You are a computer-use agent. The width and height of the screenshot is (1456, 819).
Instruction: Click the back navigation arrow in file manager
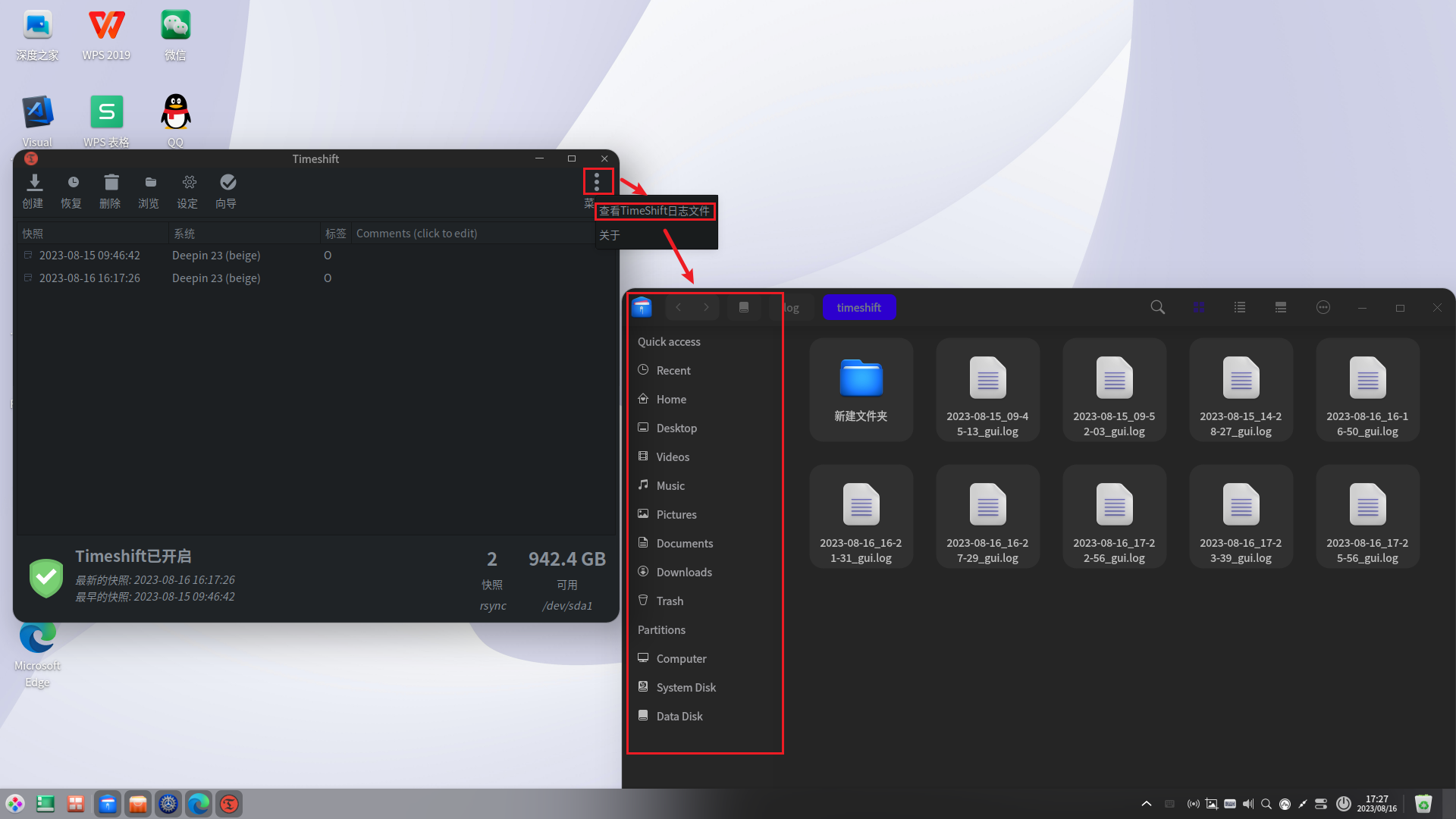tap(678, 307)
